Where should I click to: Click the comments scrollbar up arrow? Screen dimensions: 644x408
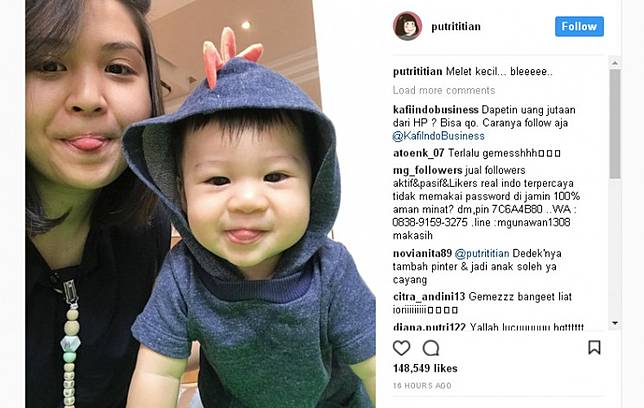tap(614, 63)
